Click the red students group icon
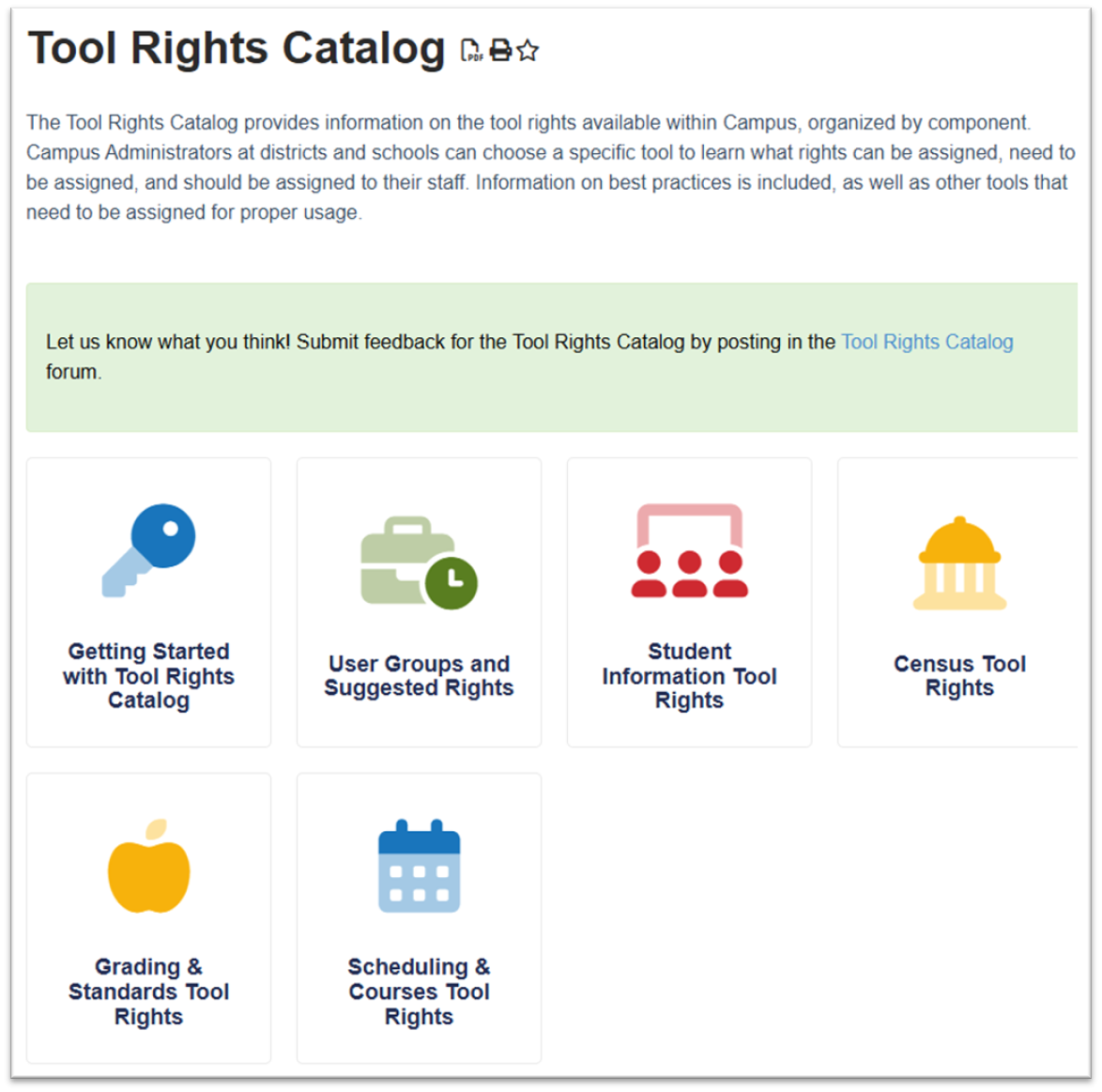Image resolution: width=1102 pixels, height=1092 pixels. [x=689, y=550]
